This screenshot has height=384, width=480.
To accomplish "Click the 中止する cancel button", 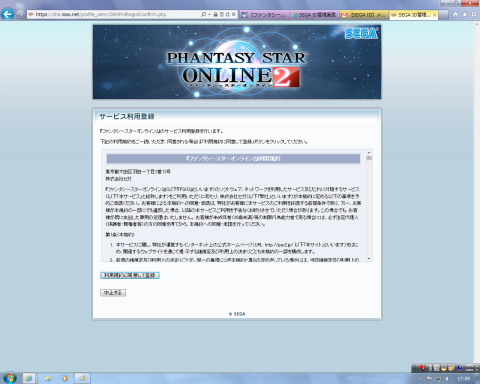I will (x=113, y=293).
